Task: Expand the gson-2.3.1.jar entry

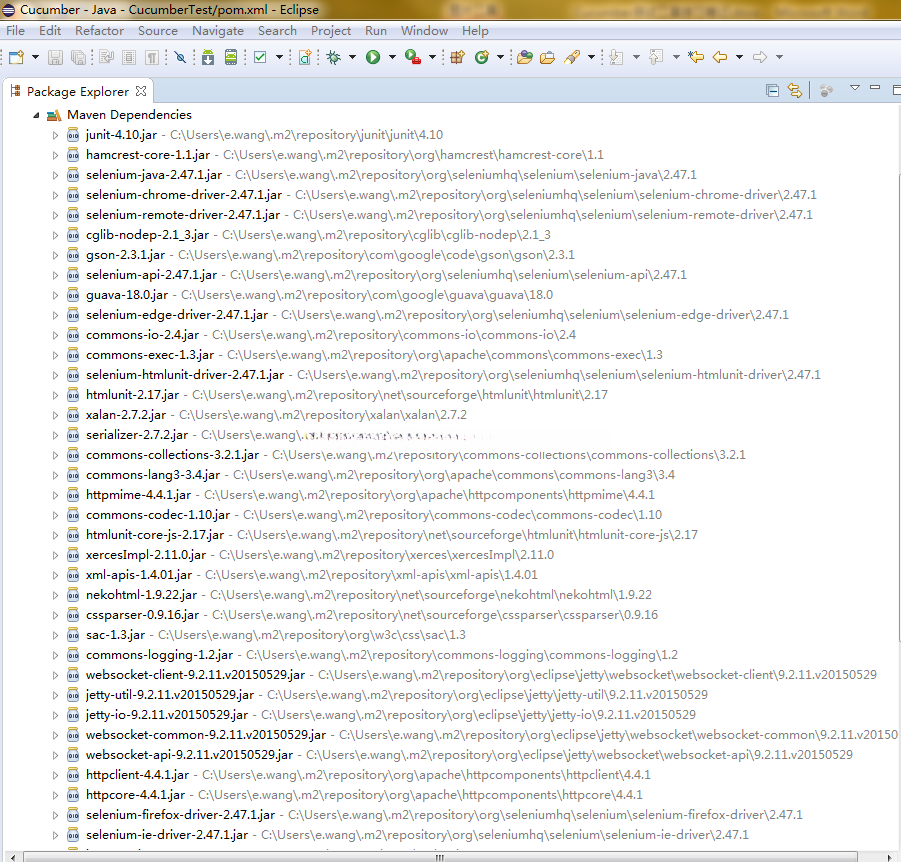Action: (55, 255)
